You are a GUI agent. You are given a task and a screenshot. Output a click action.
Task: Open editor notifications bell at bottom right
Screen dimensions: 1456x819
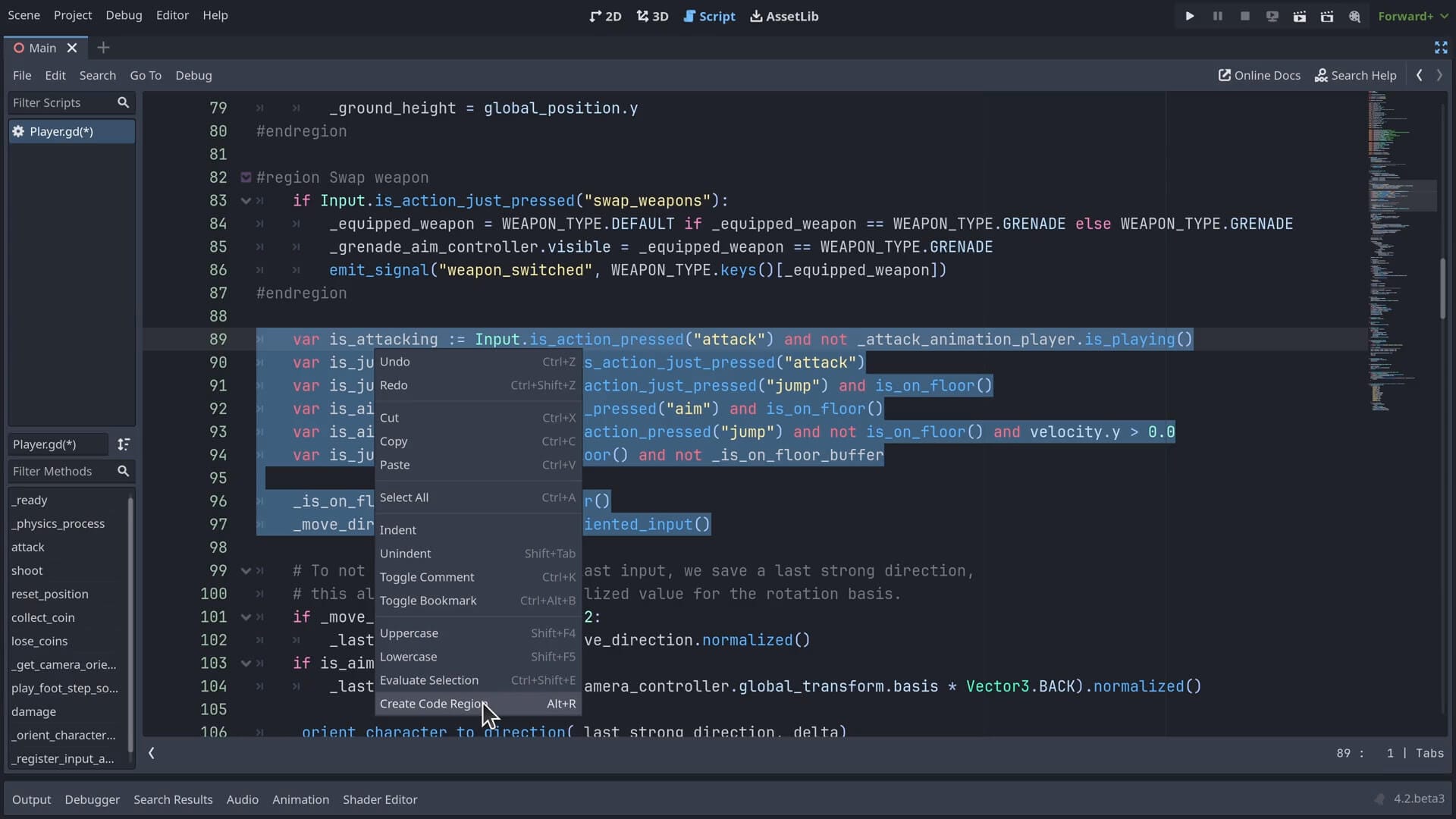click(x=1380, y=799)
